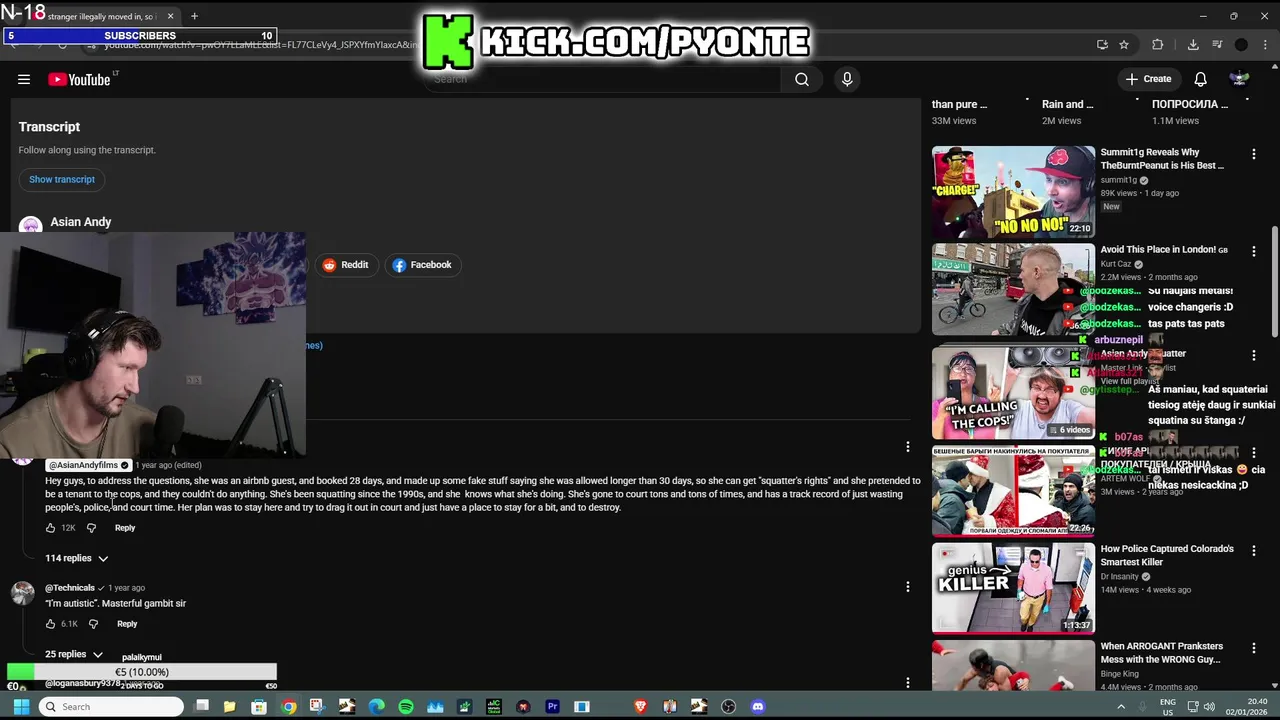Open options for Summit1g video suggestion

[x=1253, y=155]
